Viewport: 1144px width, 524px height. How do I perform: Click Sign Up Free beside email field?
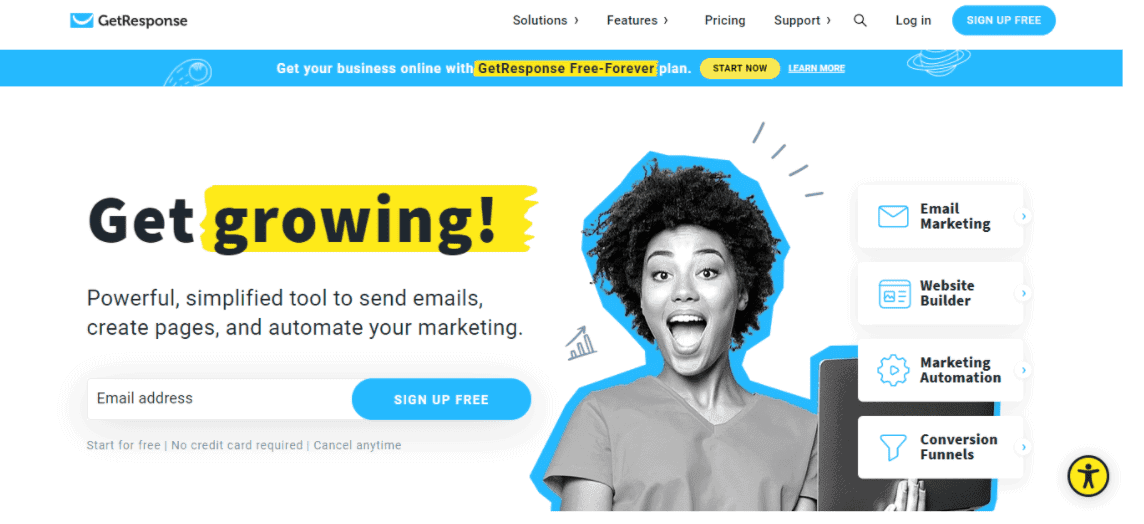(x=441, y=399)
